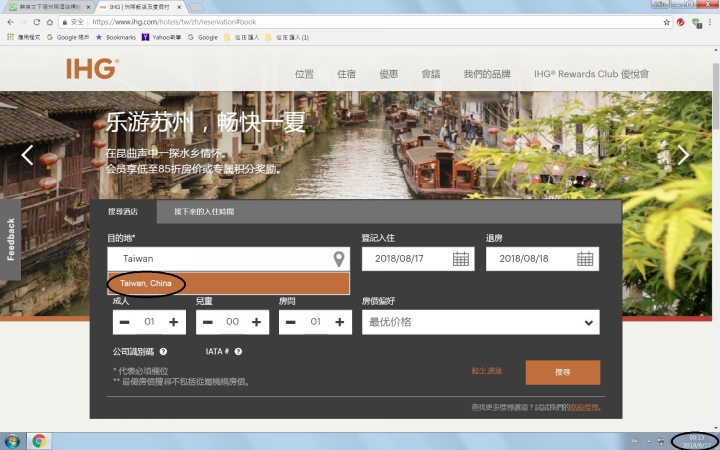
Task: Show previous banner slide arrow
Action: click(28, 155)
